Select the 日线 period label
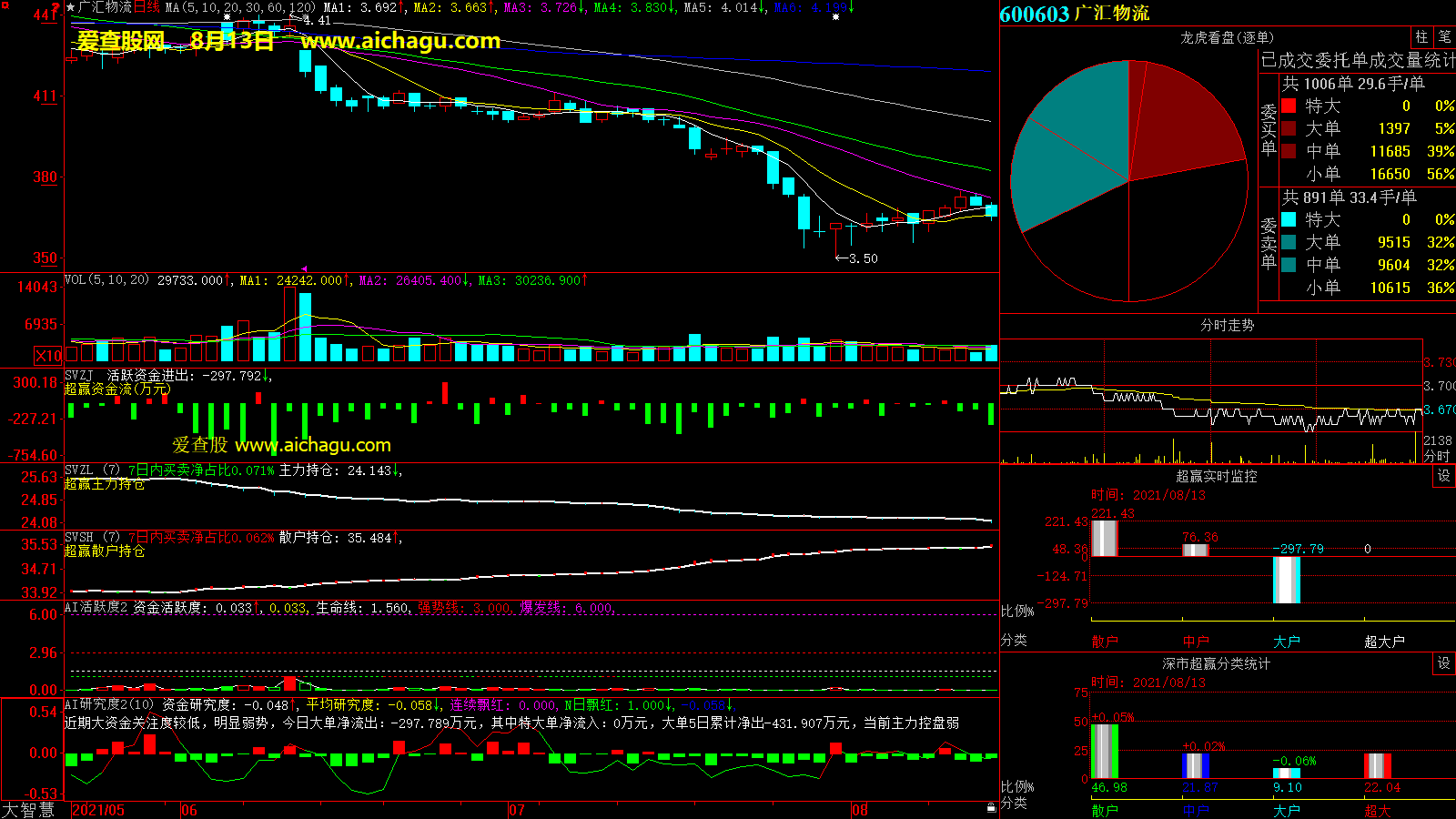Image resolution: width=1456 pixels, height=819 pixels. click(x=147, y=7)
